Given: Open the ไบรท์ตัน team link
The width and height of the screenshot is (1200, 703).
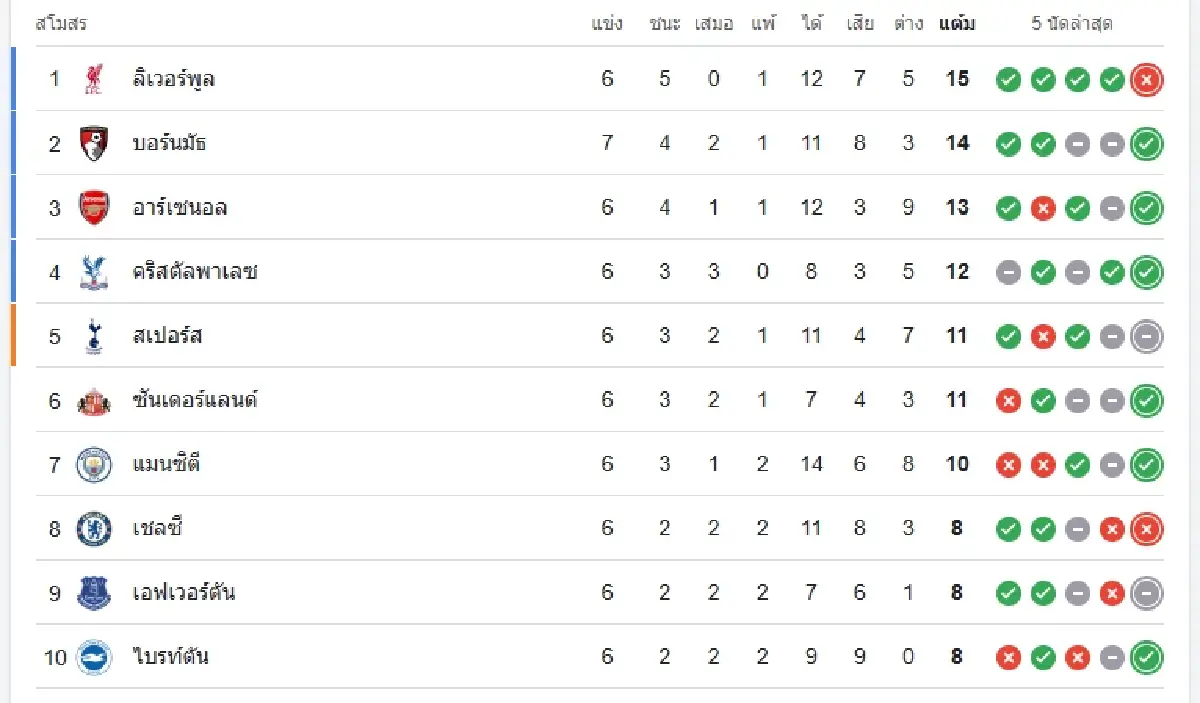Looking at the screenshot, I should pos(171,658).
